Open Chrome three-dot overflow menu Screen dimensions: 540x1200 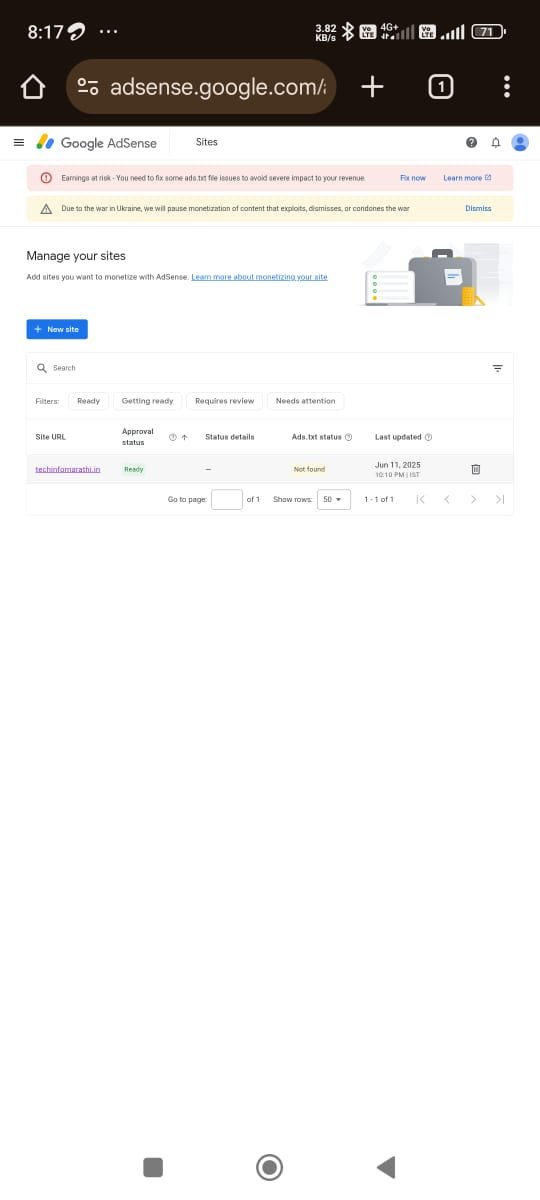[x=507, y=88]
